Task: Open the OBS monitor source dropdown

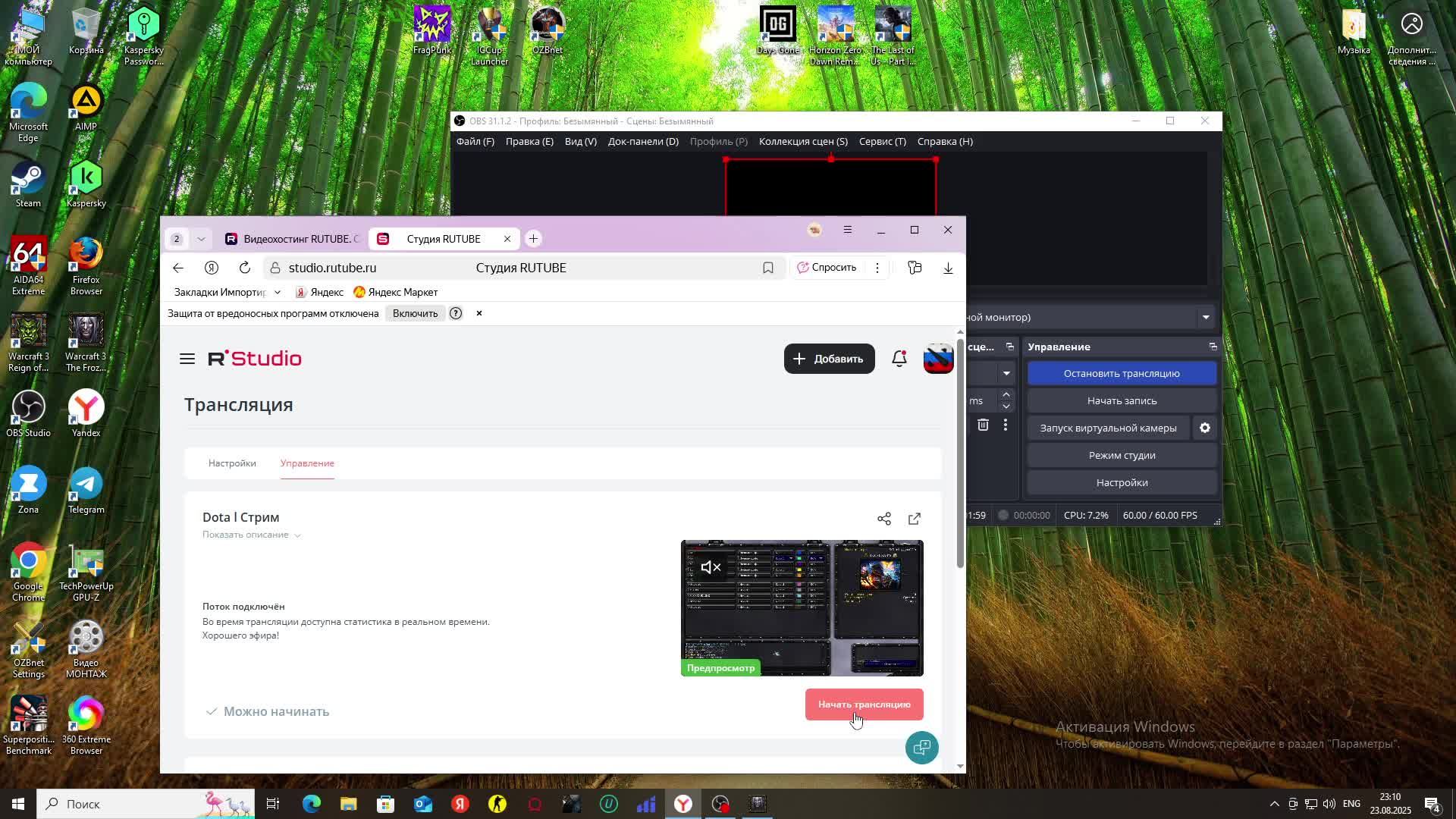Action: point(1205,317)
